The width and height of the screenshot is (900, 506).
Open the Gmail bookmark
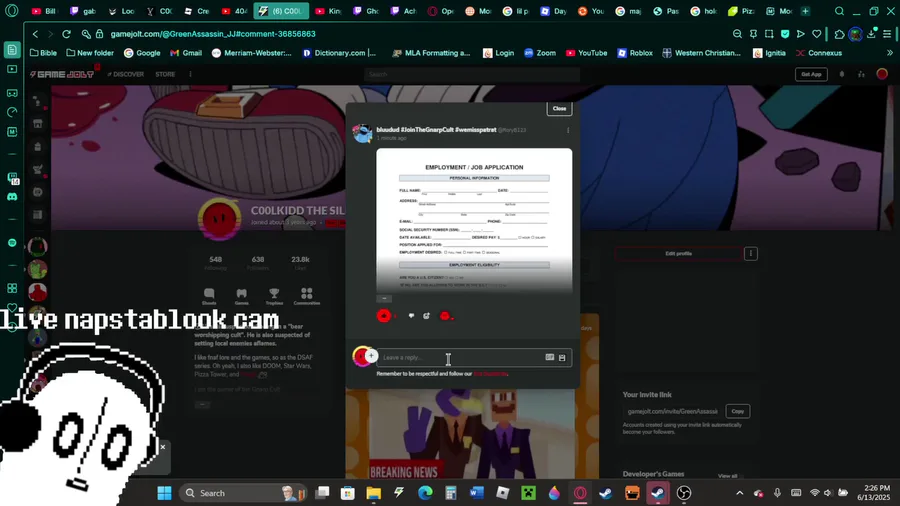(x=186, y=53)
